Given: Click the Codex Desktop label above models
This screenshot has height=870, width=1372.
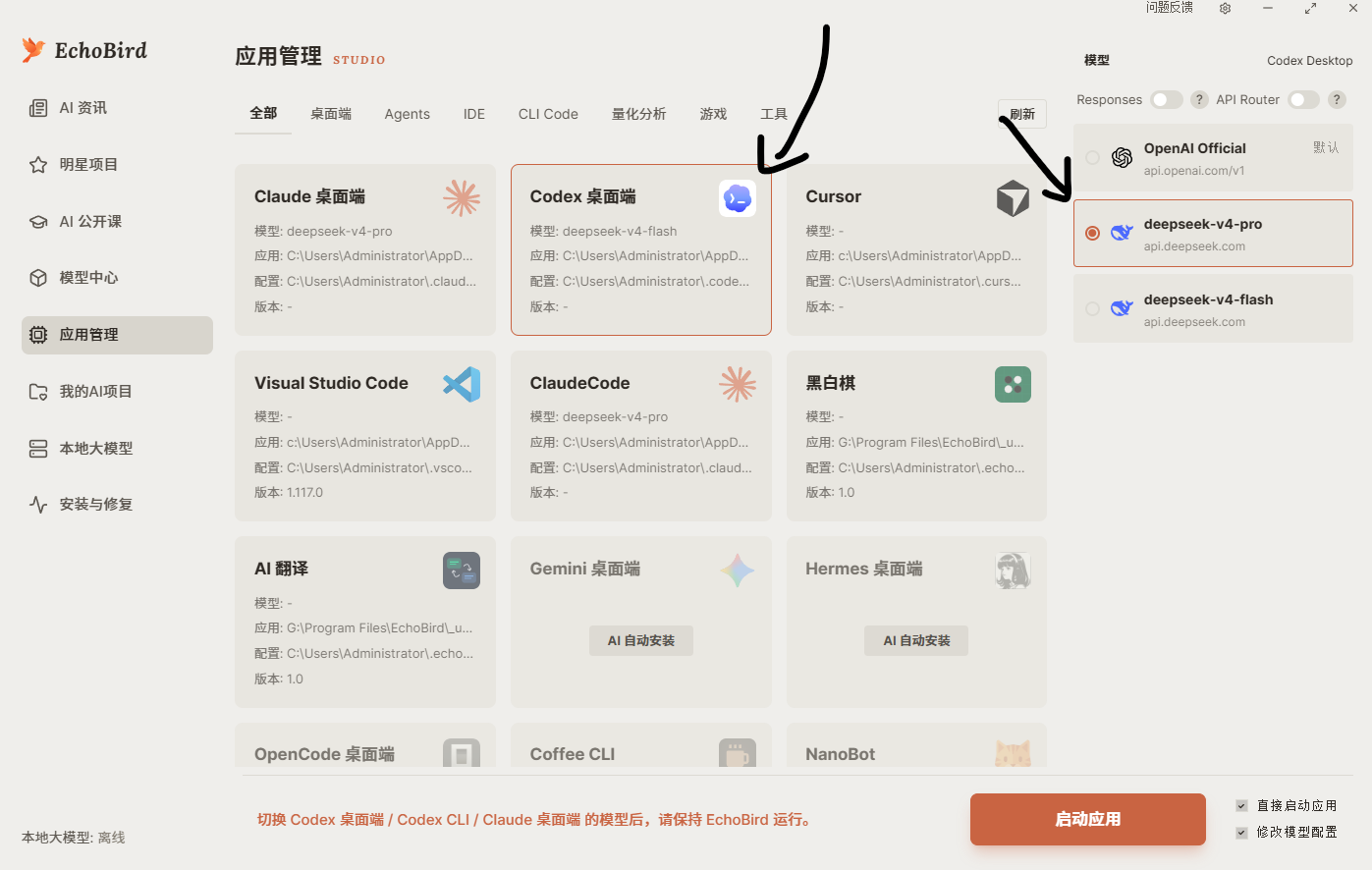Looking at the screenshot, I should pyautogui.click(x=1310, y=61).
